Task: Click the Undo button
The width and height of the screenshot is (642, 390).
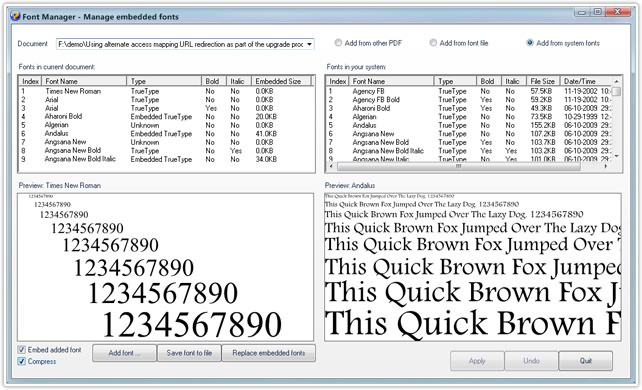Action: tap(531, 361)
